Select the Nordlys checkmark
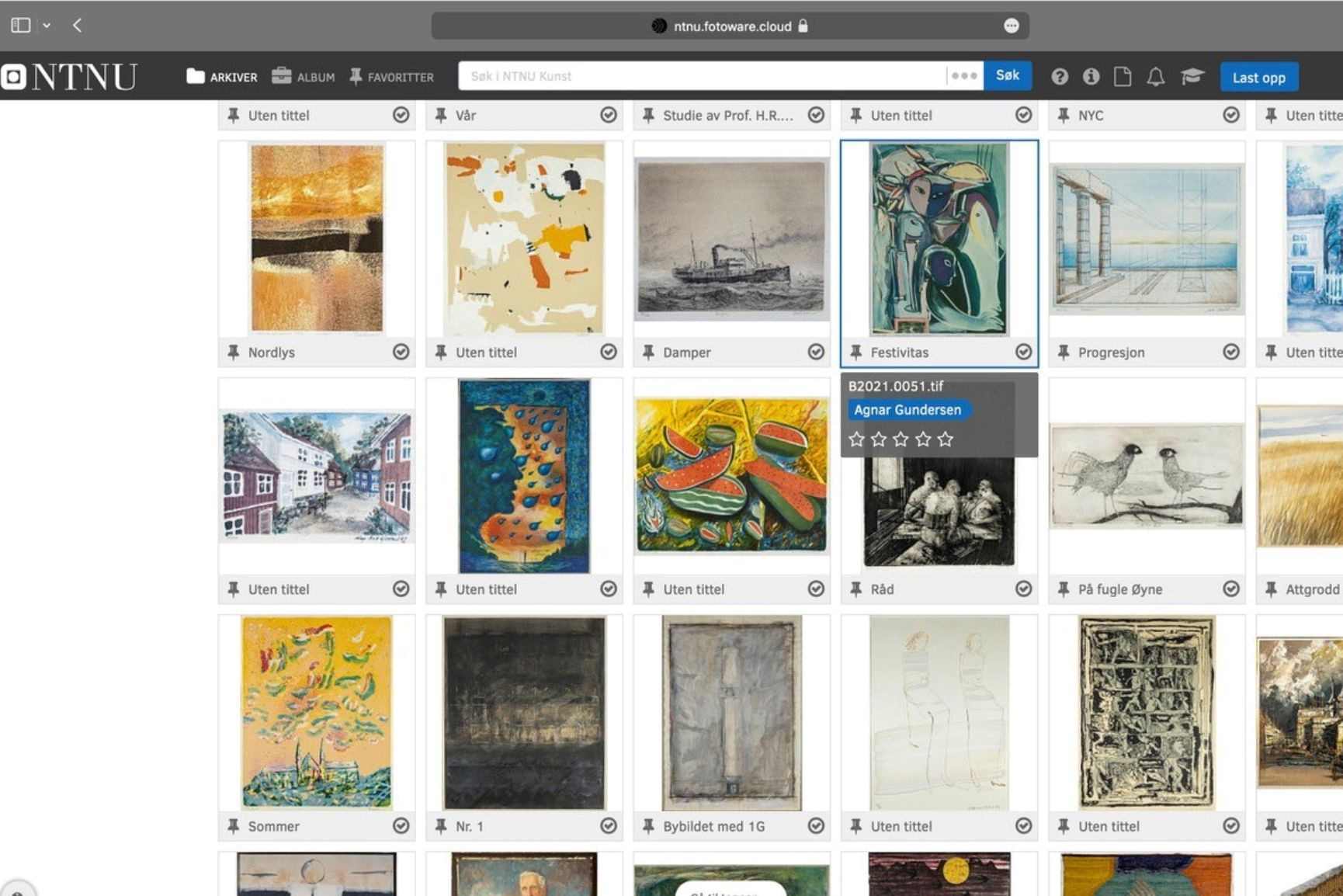 tap(401, 352)
